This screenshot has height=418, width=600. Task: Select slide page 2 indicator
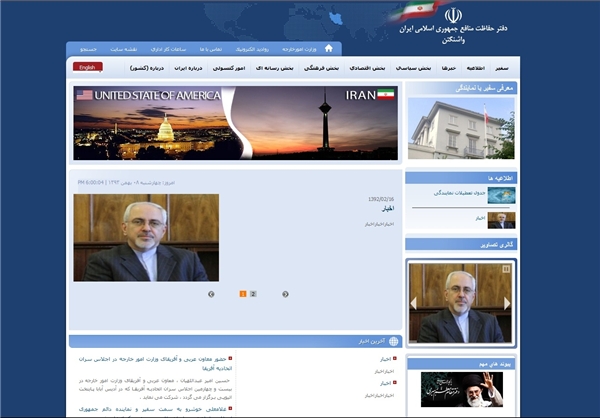pos(253,294)
